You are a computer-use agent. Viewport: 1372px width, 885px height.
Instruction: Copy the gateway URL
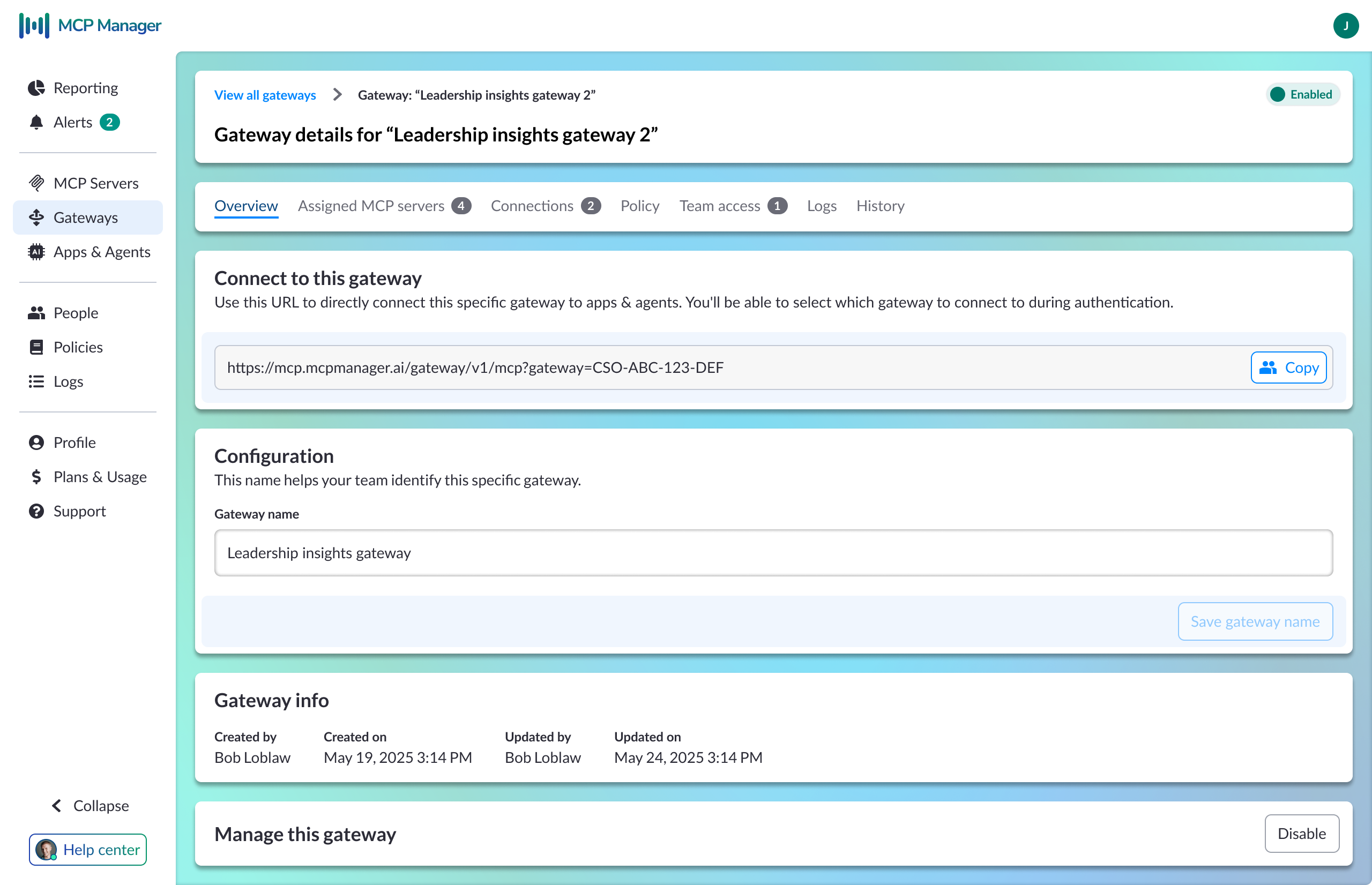coord(1288,368)
